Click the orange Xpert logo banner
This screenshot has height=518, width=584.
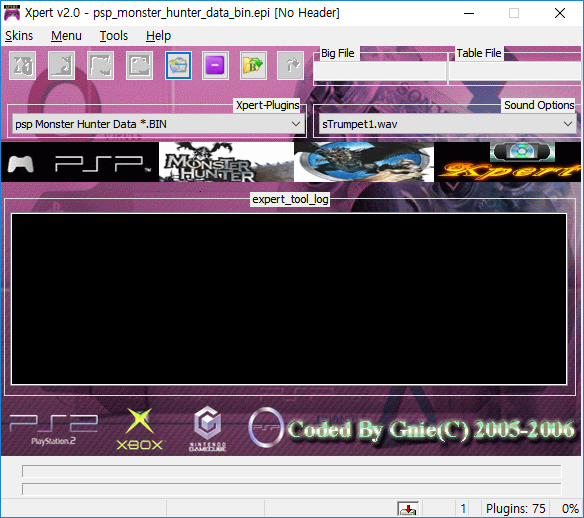point(507,162)
